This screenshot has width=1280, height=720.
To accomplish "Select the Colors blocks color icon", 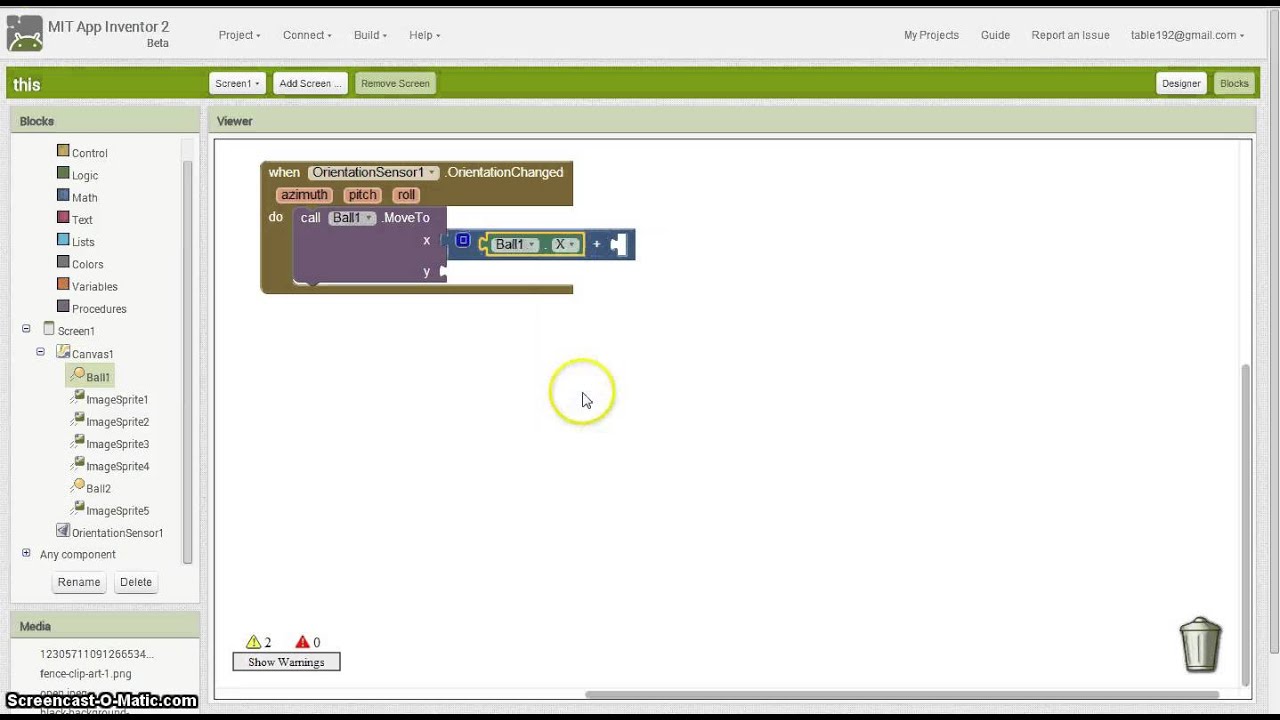I will point(63,263).
